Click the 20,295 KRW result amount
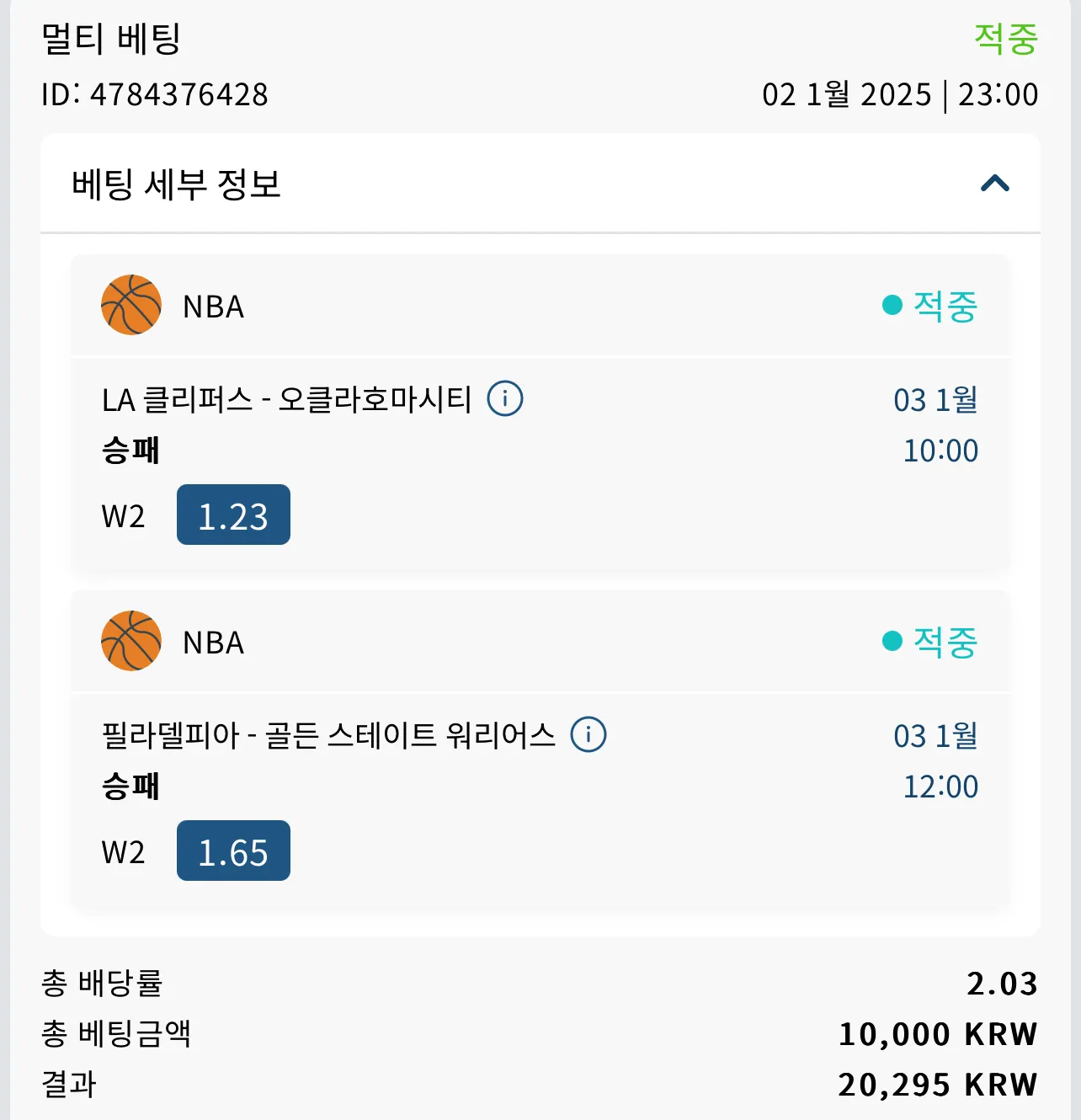Image resolution: width=1081 pixels, height=1120 pixels. click(x=938, y=1085)
